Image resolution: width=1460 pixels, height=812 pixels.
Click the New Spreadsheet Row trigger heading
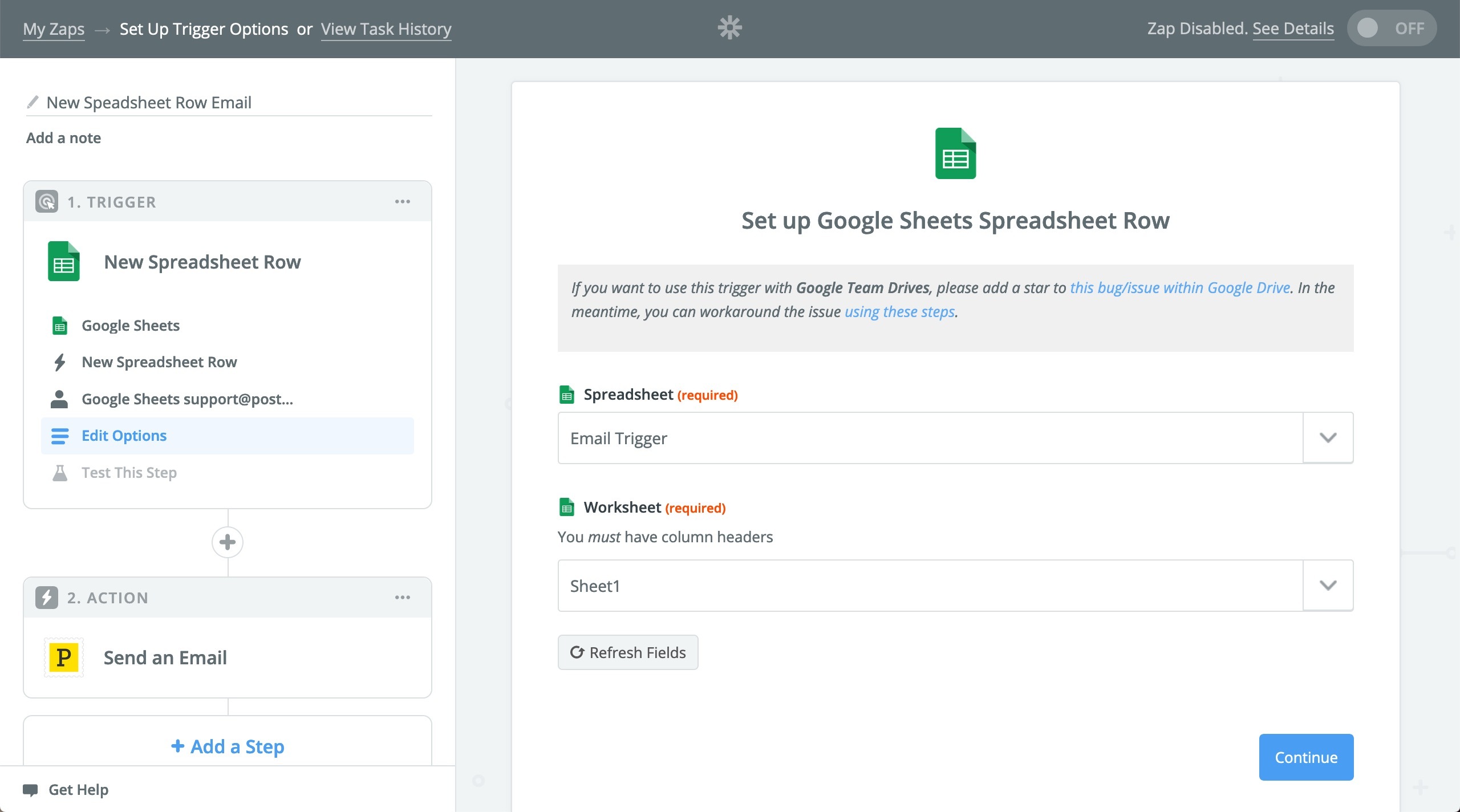click(x=202, y=262)
